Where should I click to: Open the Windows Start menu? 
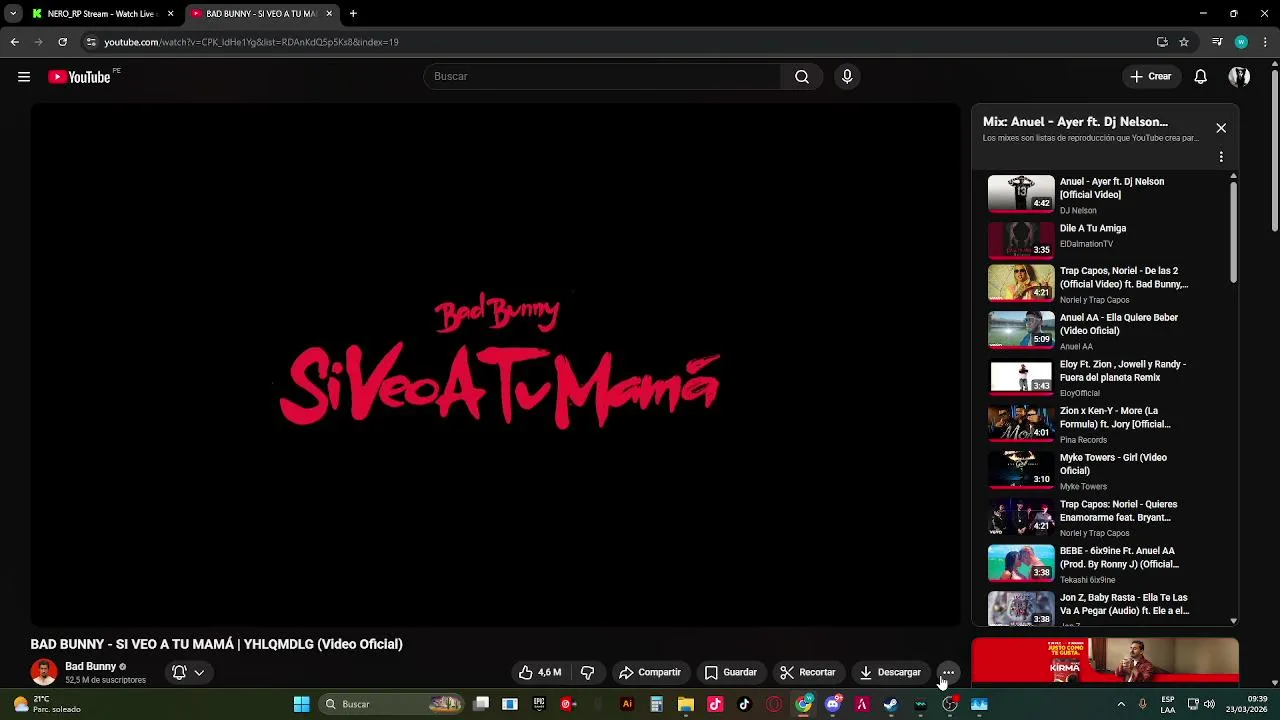(301, 704)
